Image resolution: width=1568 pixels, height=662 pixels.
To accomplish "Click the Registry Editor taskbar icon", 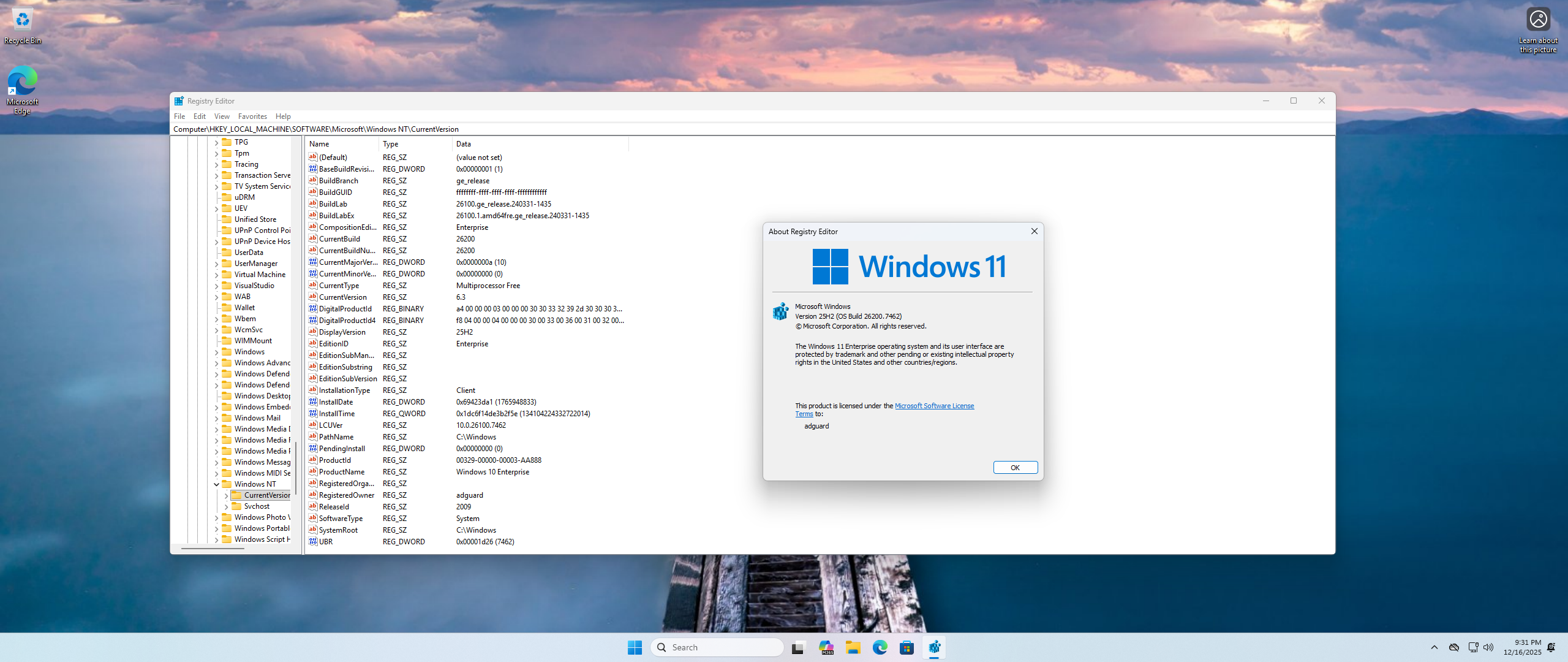I will tap(934, 647).
